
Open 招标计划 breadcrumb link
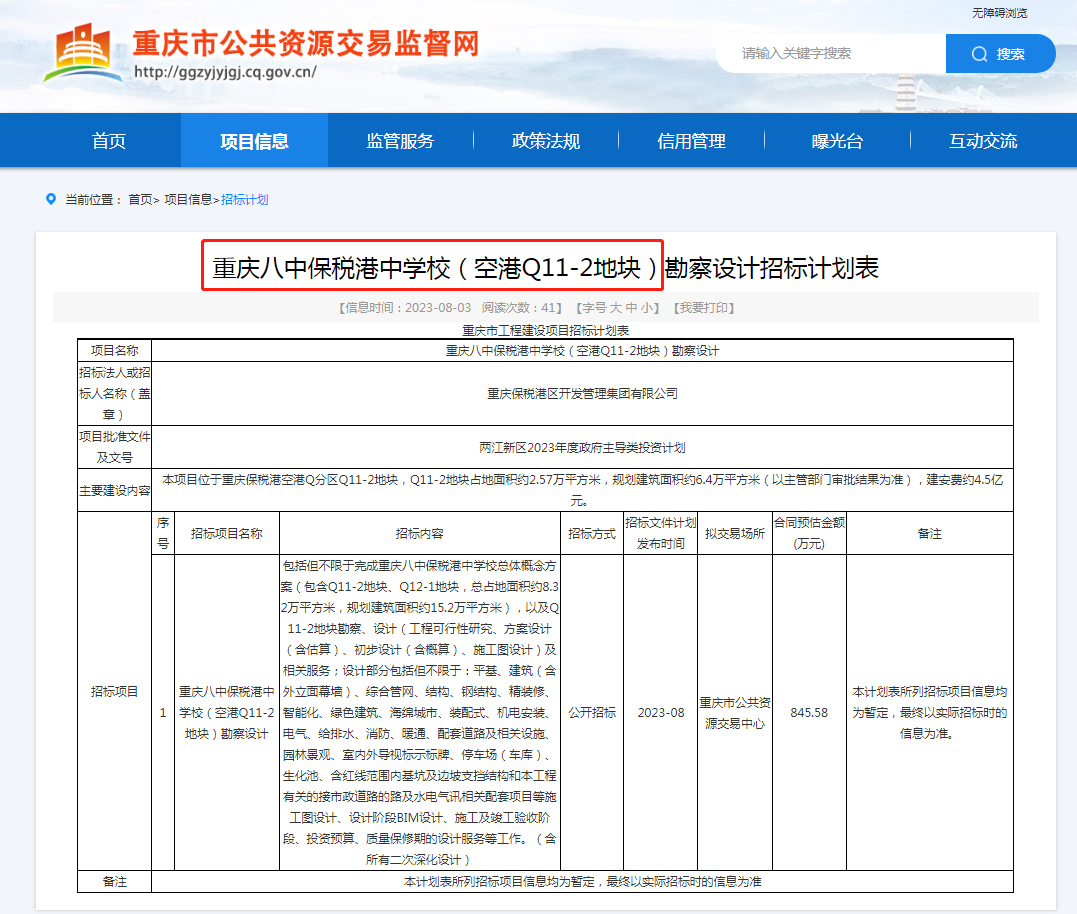[245, 200]
